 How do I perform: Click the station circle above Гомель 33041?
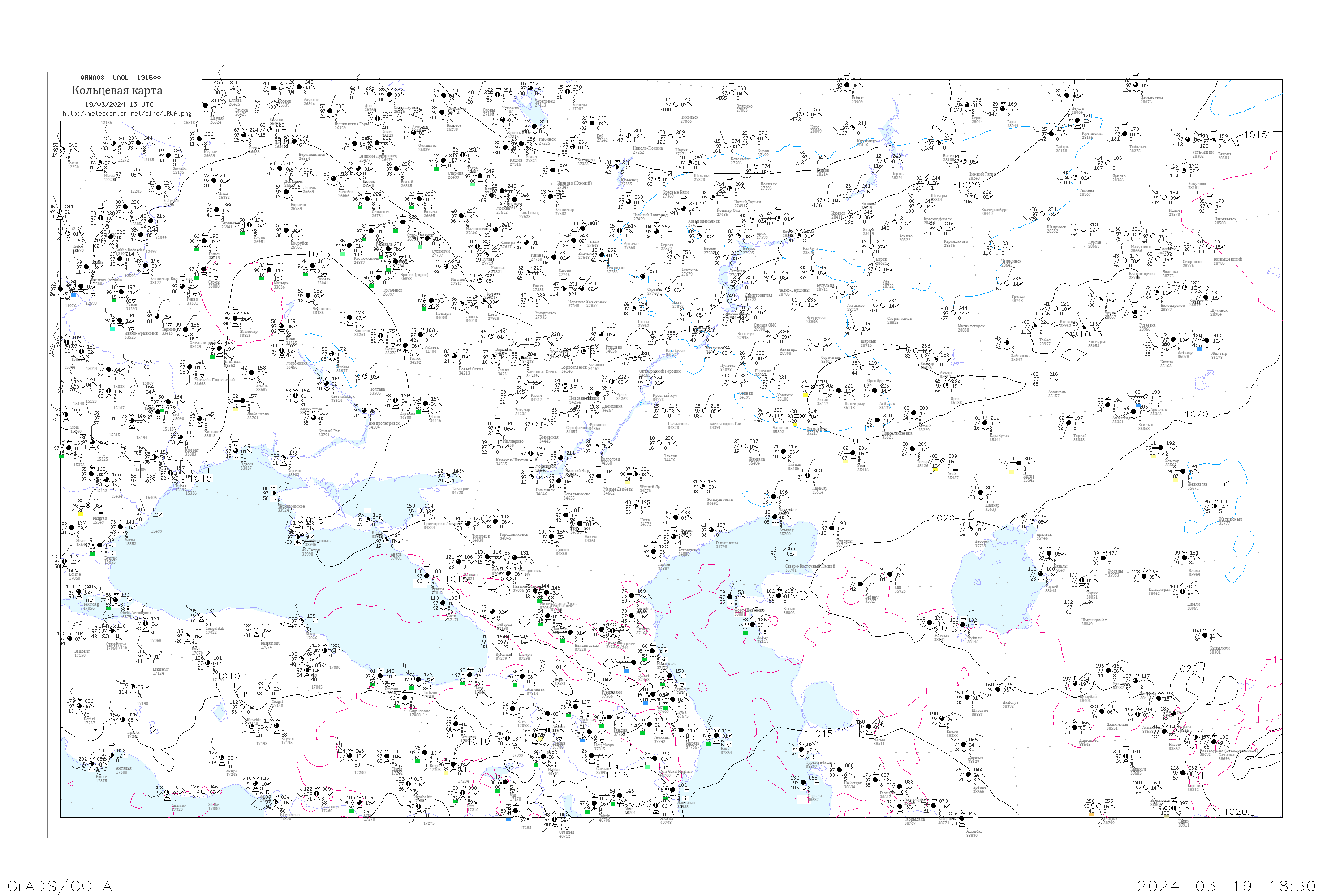pyautogui.click(x=313, y=267)
